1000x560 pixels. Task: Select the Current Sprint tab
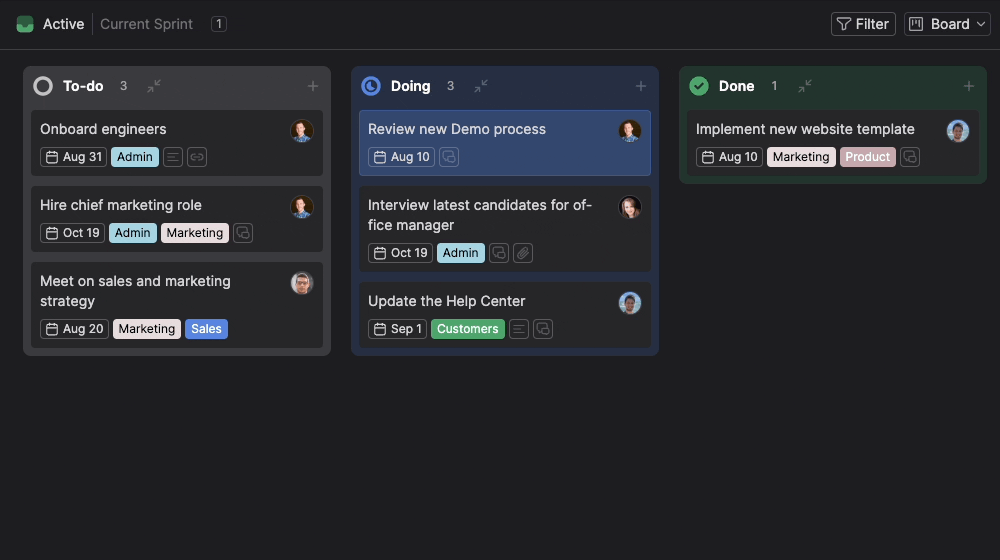point(146,24)
